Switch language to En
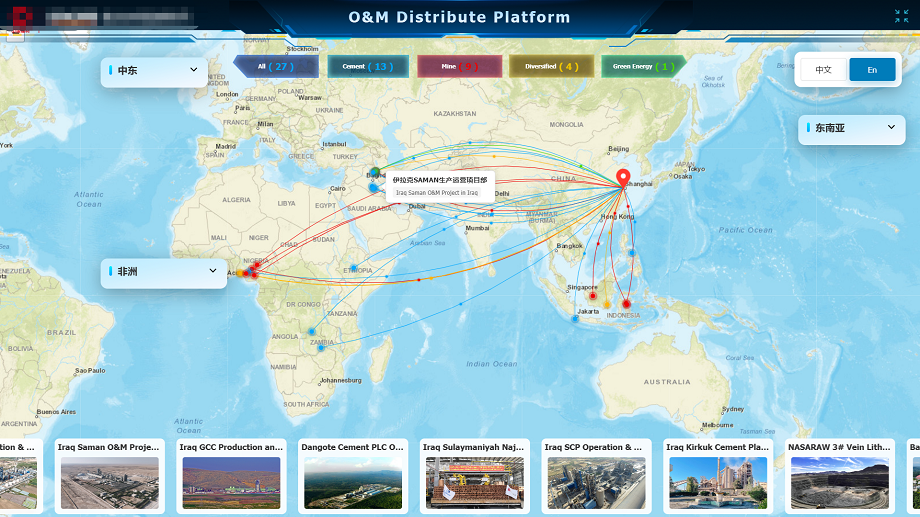 click(x=872, y=70)
